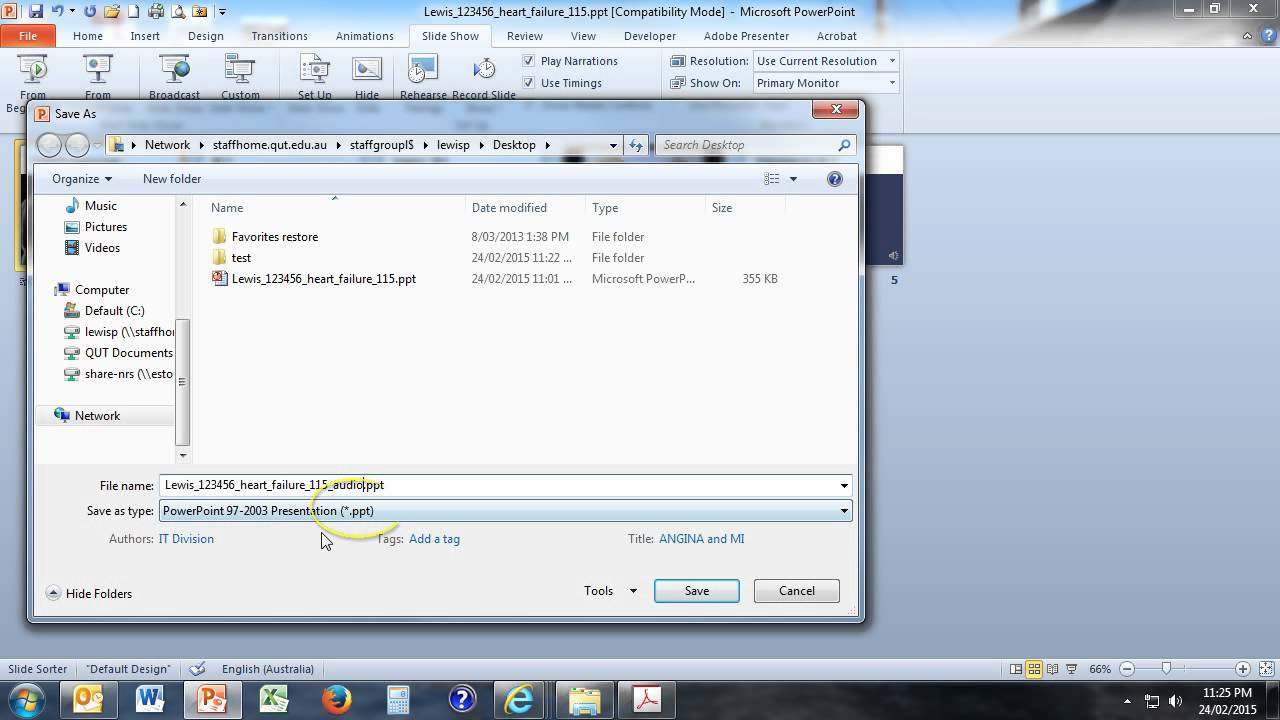Screen dimensions: 1280x720
Task: Click the Add a tag link
Action: (434, 539)
